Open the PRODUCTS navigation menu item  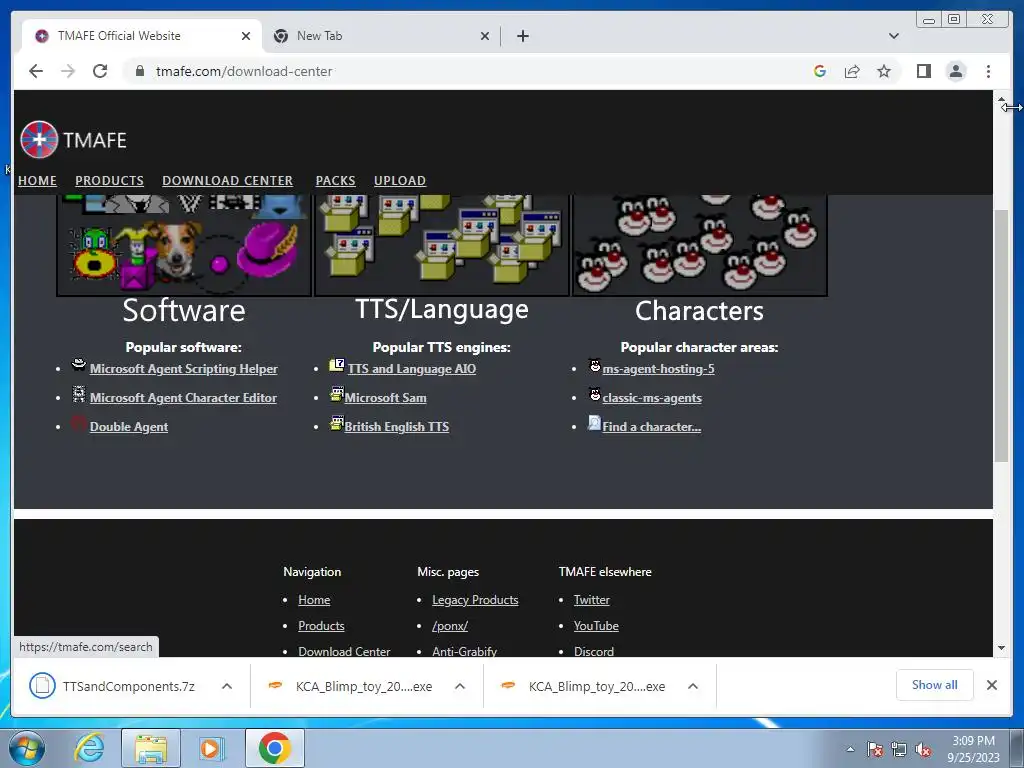pyautogui.click(x=109, y=181)
